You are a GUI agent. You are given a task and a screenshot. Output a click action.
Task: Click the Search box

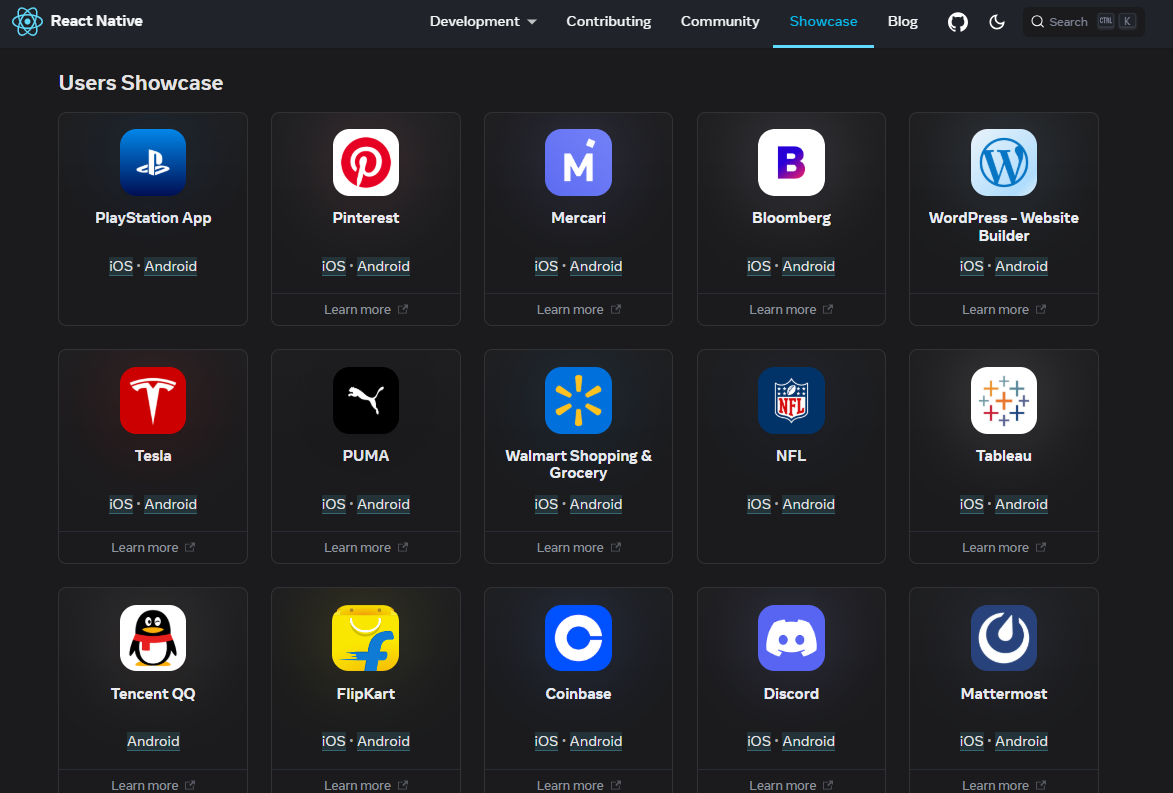click(x=1083, y=22)
